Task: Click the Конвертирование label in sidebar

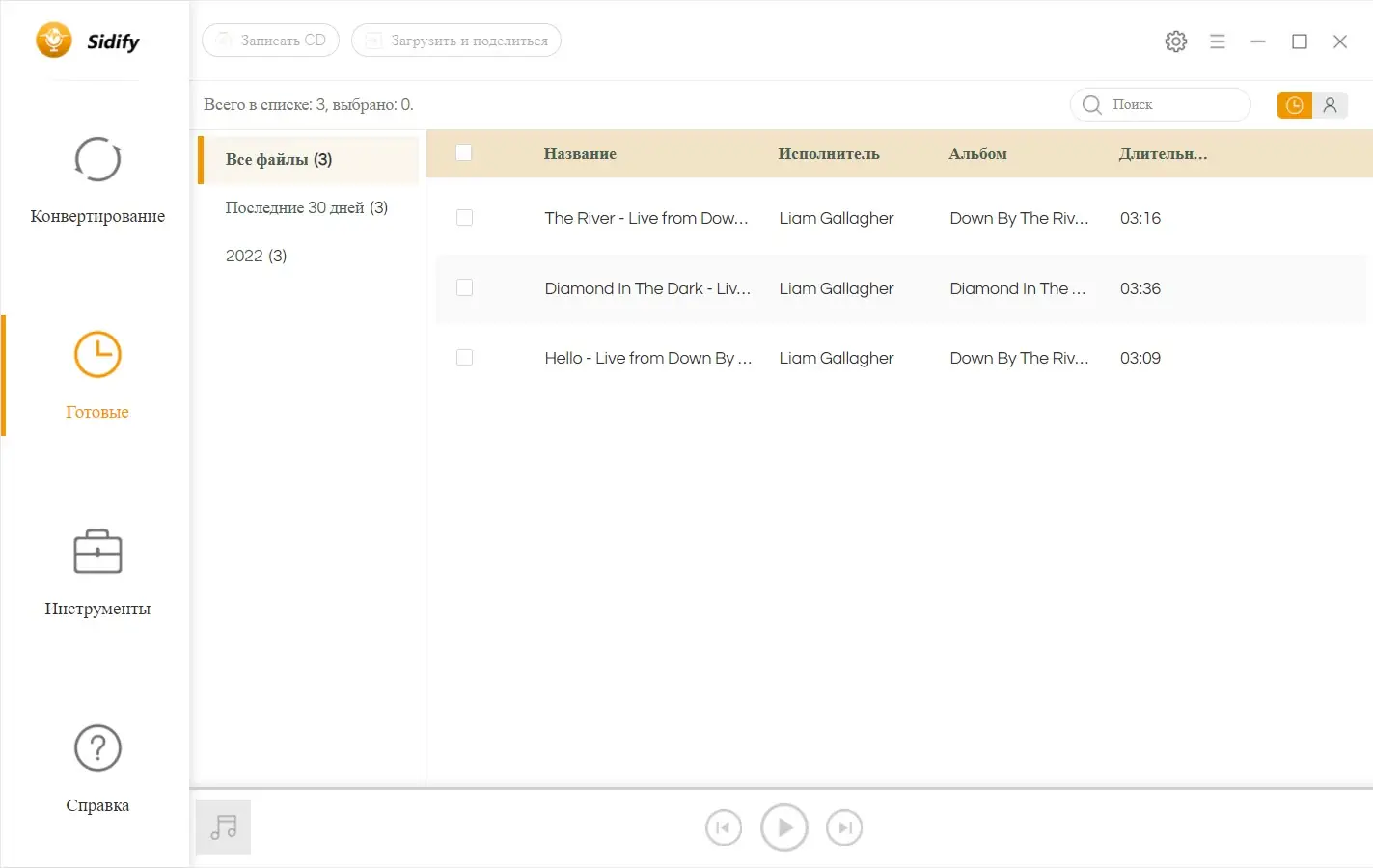Action: 97,216
